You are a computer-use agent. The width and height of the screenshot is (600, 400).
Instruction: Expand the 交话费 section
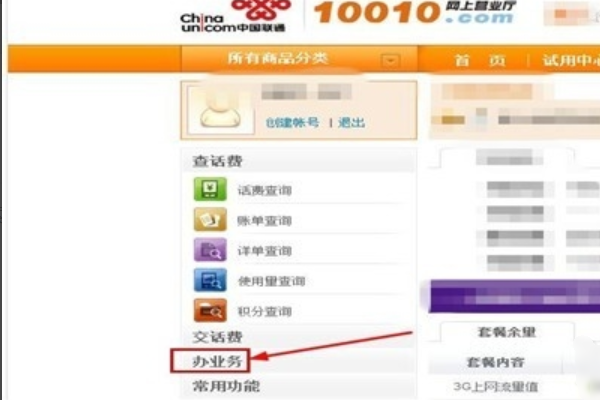217,337
